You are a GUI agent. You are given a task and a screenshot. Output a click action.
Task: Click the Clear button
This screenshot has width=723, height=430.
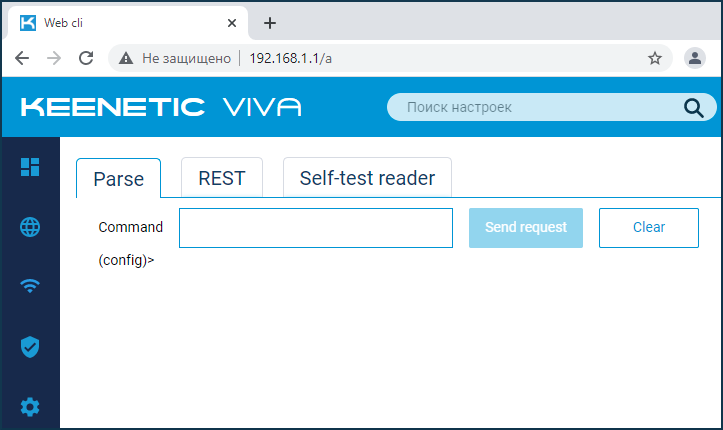[x=649, y=228]
